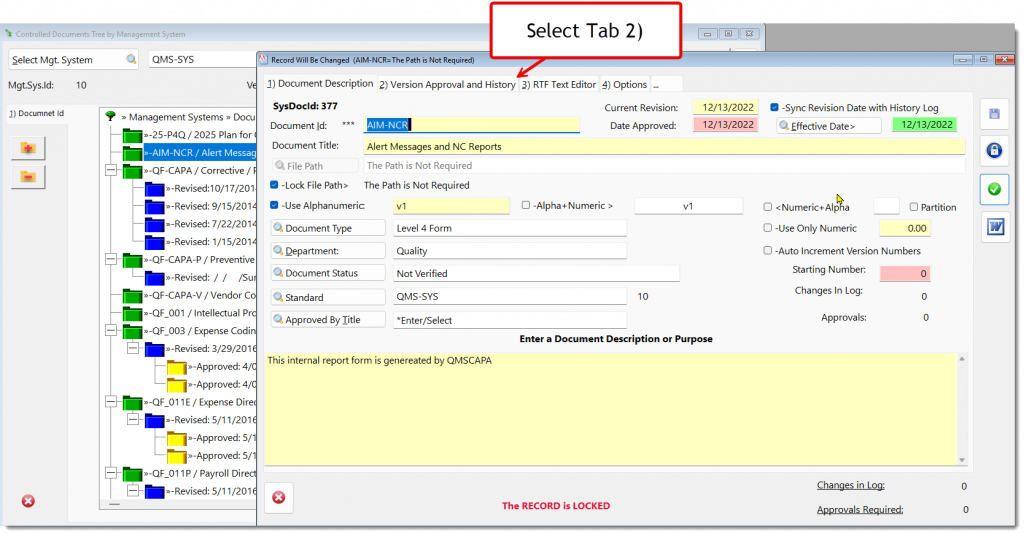The width and height of the screenshot is (1024, 535).
Task: Click the document description text area
Action: pos(611,409)
